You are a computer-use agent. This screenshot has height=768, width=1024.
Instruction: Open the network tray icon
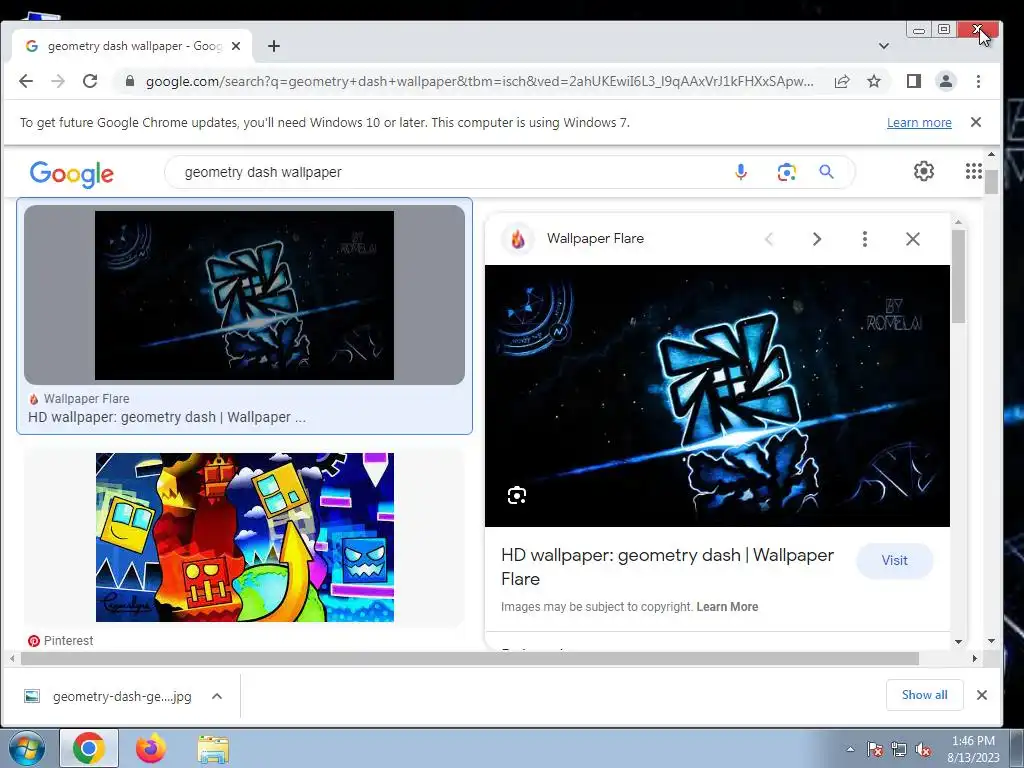pyautogui.click(x=899, y=749)
